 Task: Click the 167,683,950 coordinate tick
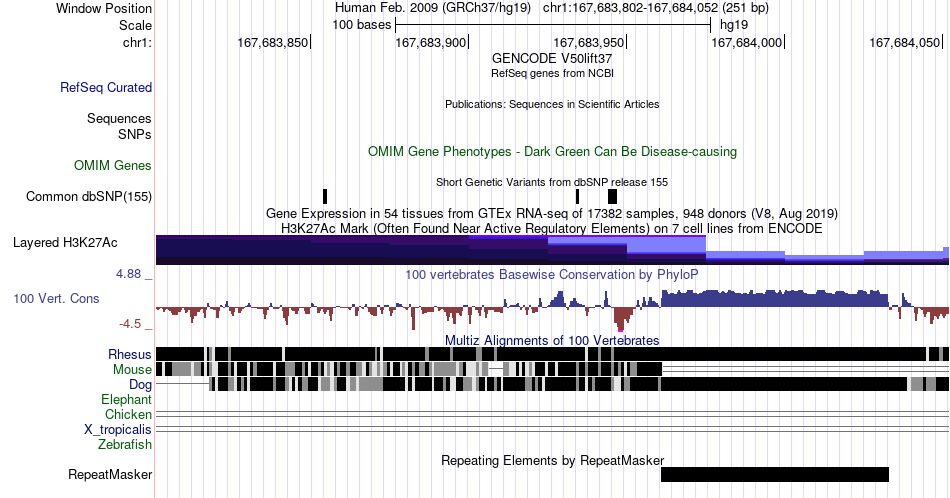click(589, 42)
